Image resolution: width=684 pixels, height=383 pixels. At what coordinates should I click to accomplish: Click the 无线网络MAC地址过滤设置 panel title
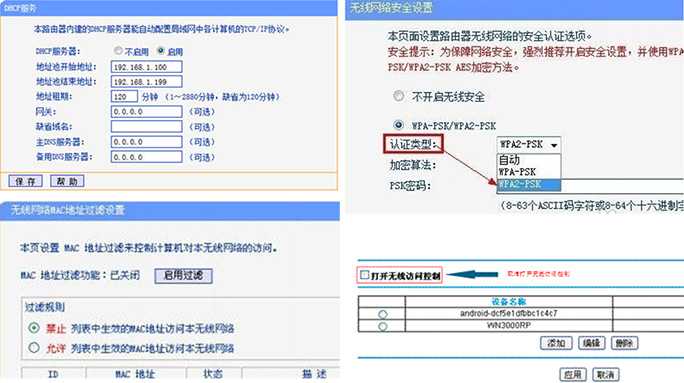68,210
